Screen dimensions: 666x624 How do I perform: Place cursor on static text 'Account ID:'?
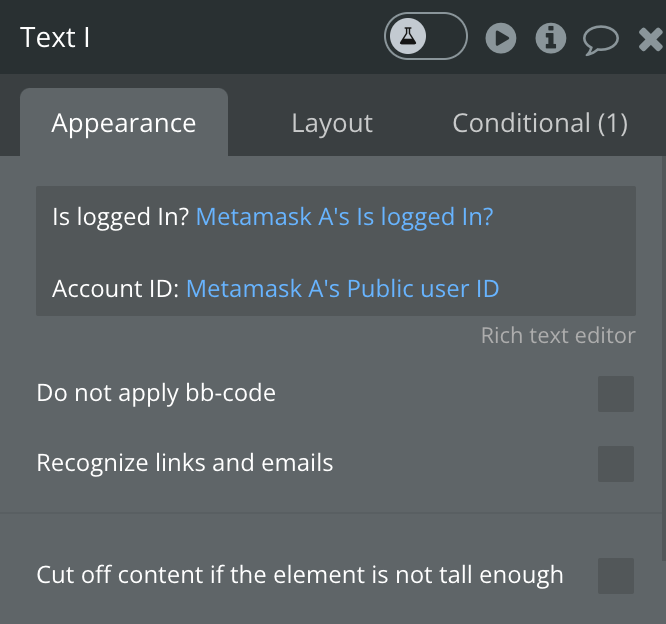pyautogui.click(x=116, y=289)
